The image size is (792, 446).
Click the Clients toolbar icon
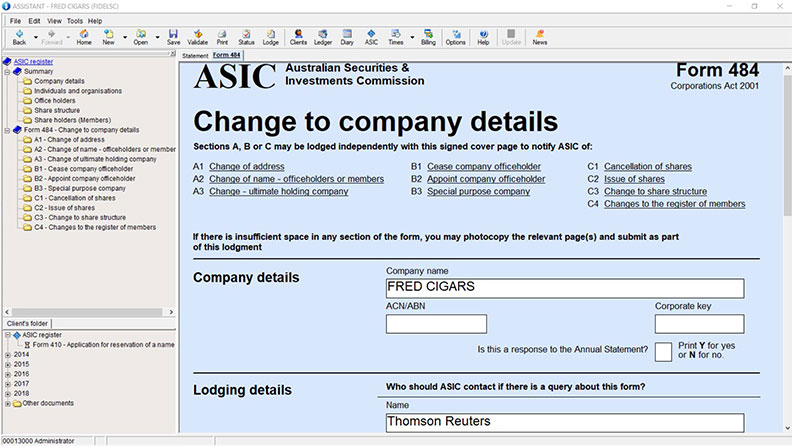pyautogui.click(x=298, y=37)
